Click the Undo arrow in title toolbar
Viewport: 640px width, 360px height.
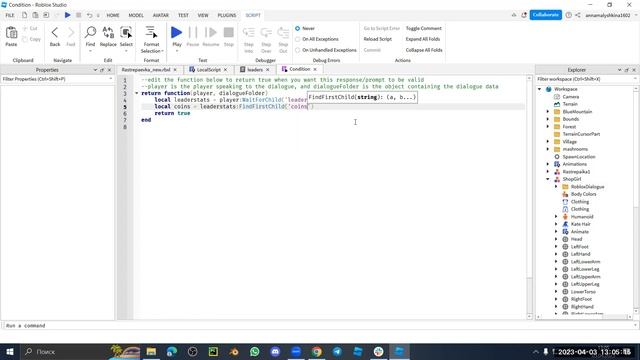click(x=89, y=15)
